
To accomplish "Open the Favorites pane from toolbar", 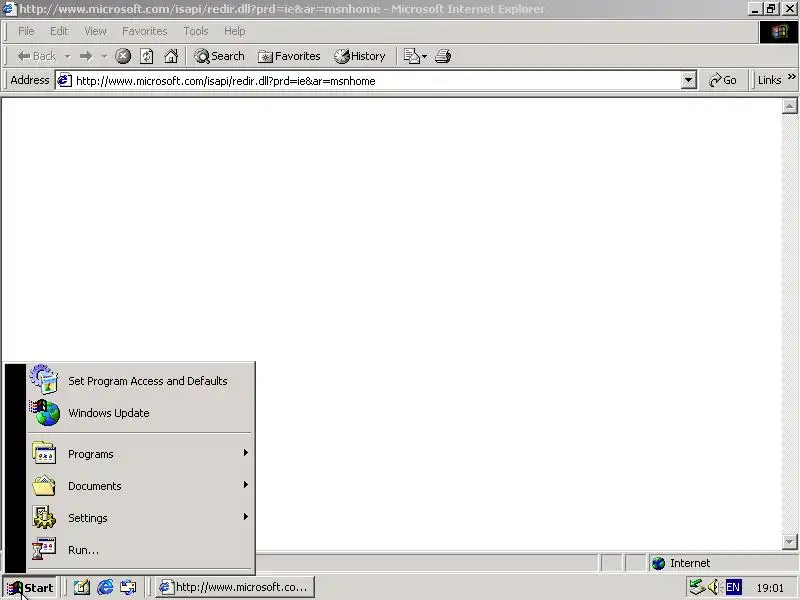I will tap(289, 56).
